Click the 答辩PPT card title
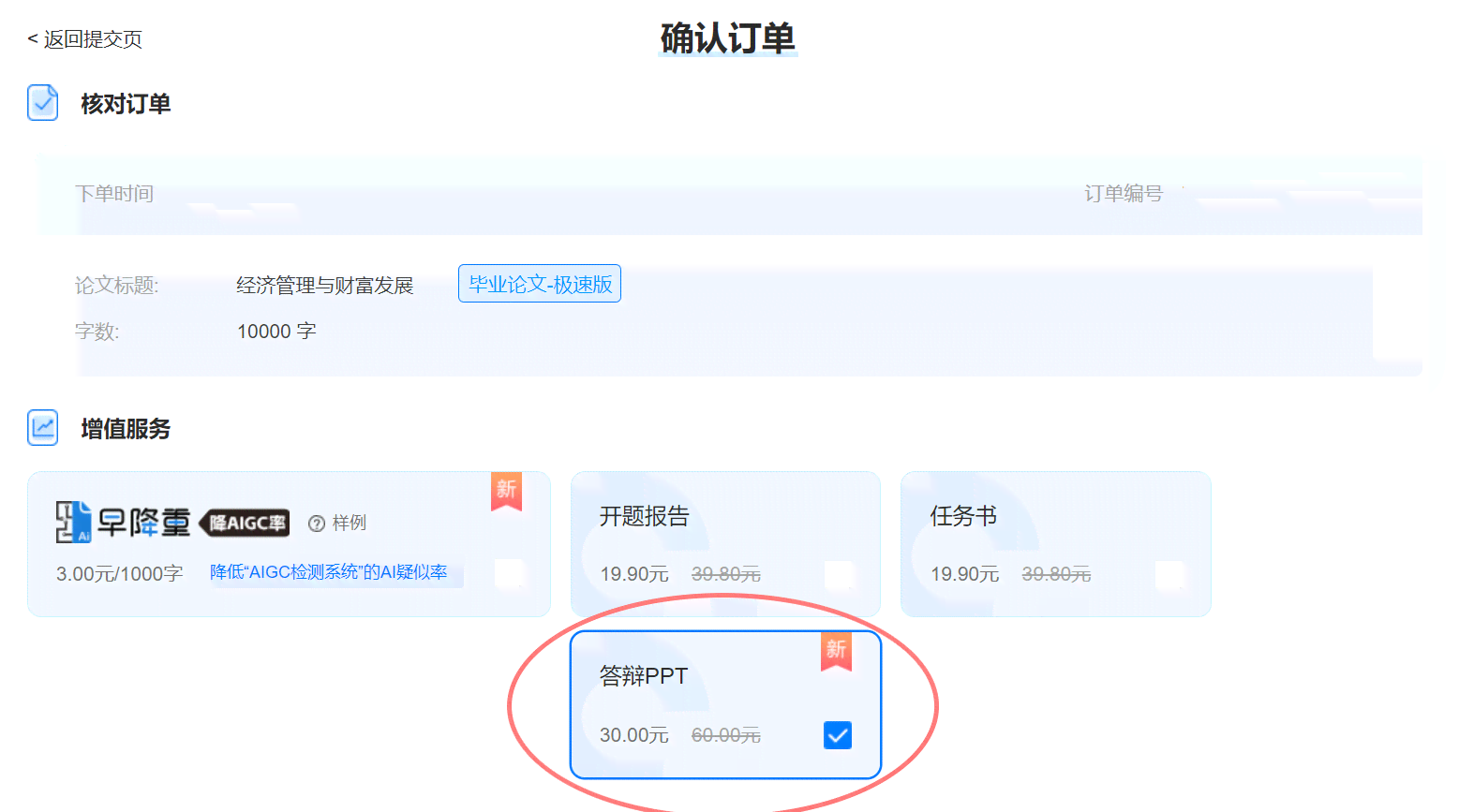This screenshot has width=1474, height=812. coord(644,676)
